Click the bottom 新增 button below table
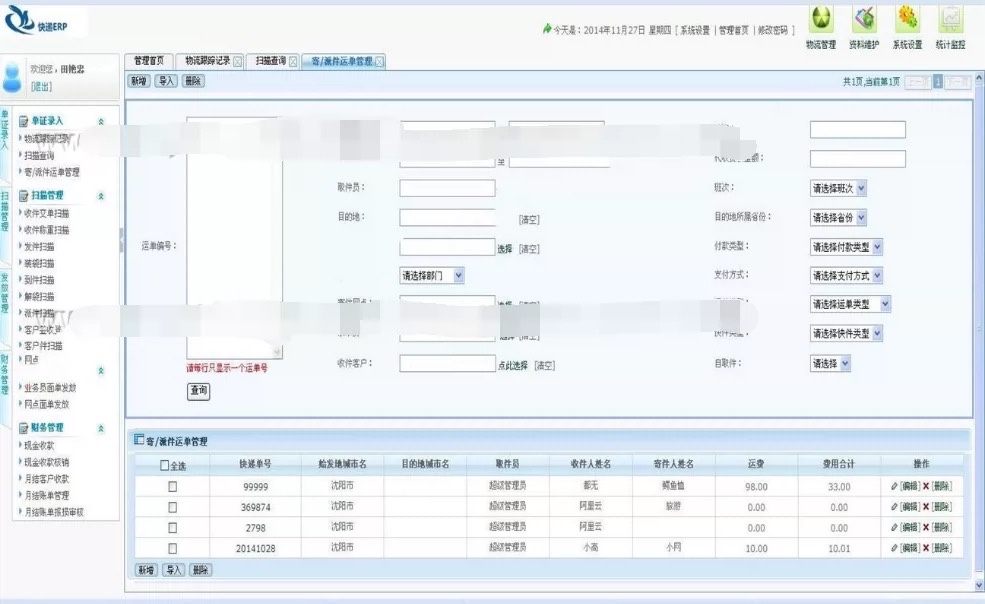Screen dimensions: 985x604 tap(146, 570)
